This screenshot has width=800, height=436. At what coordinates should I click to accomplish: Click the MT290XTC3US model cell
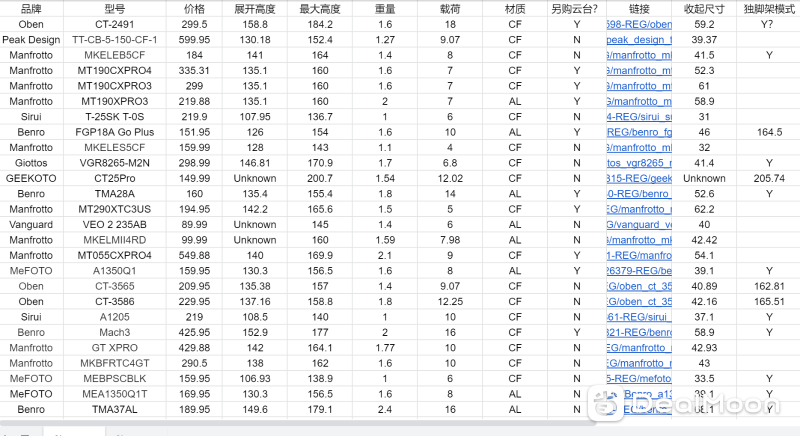tap(115, 209)
